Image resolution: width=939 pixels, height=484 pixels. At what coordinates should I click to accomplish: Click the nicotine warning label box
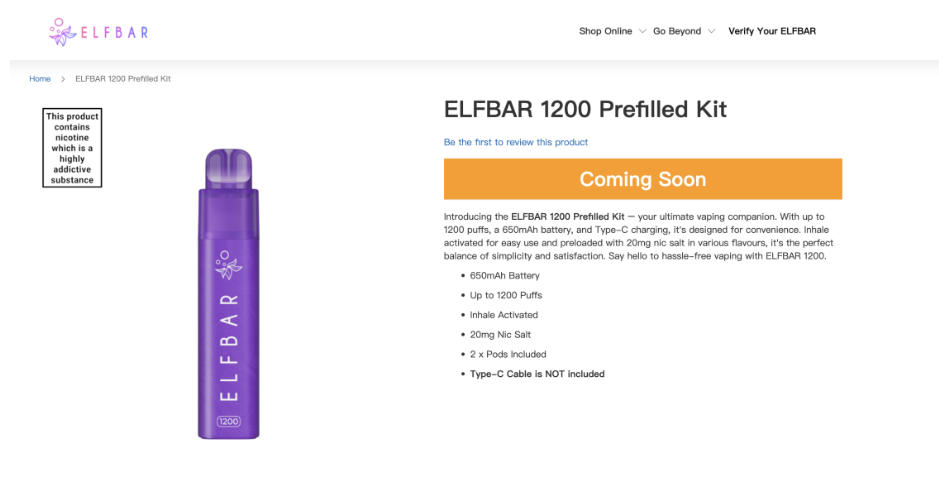(x=73, y=148)
